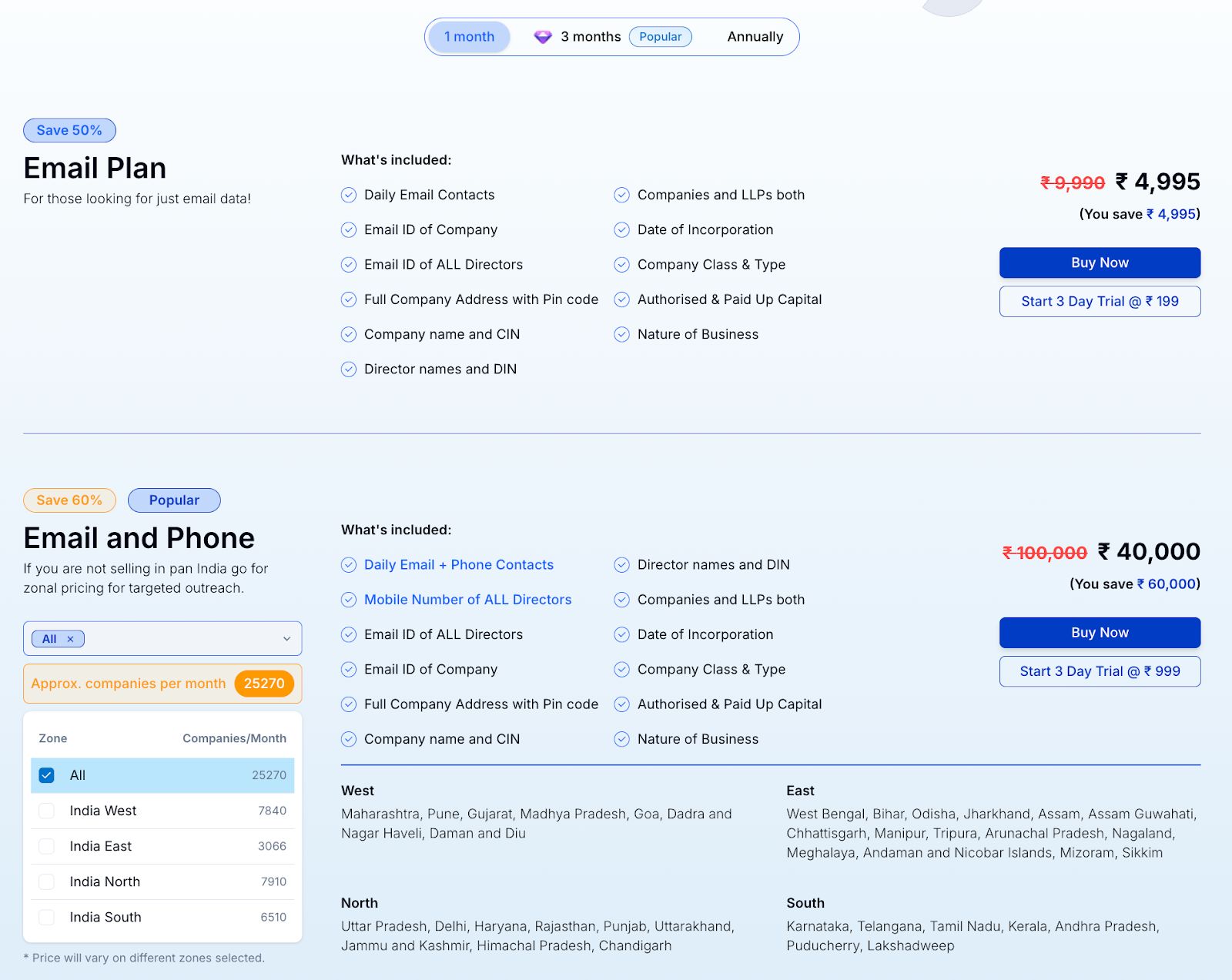Remove the All tag using its x icon
Image resolution: width=1232 pixels, height=980 pixels.
pos(71,639)
